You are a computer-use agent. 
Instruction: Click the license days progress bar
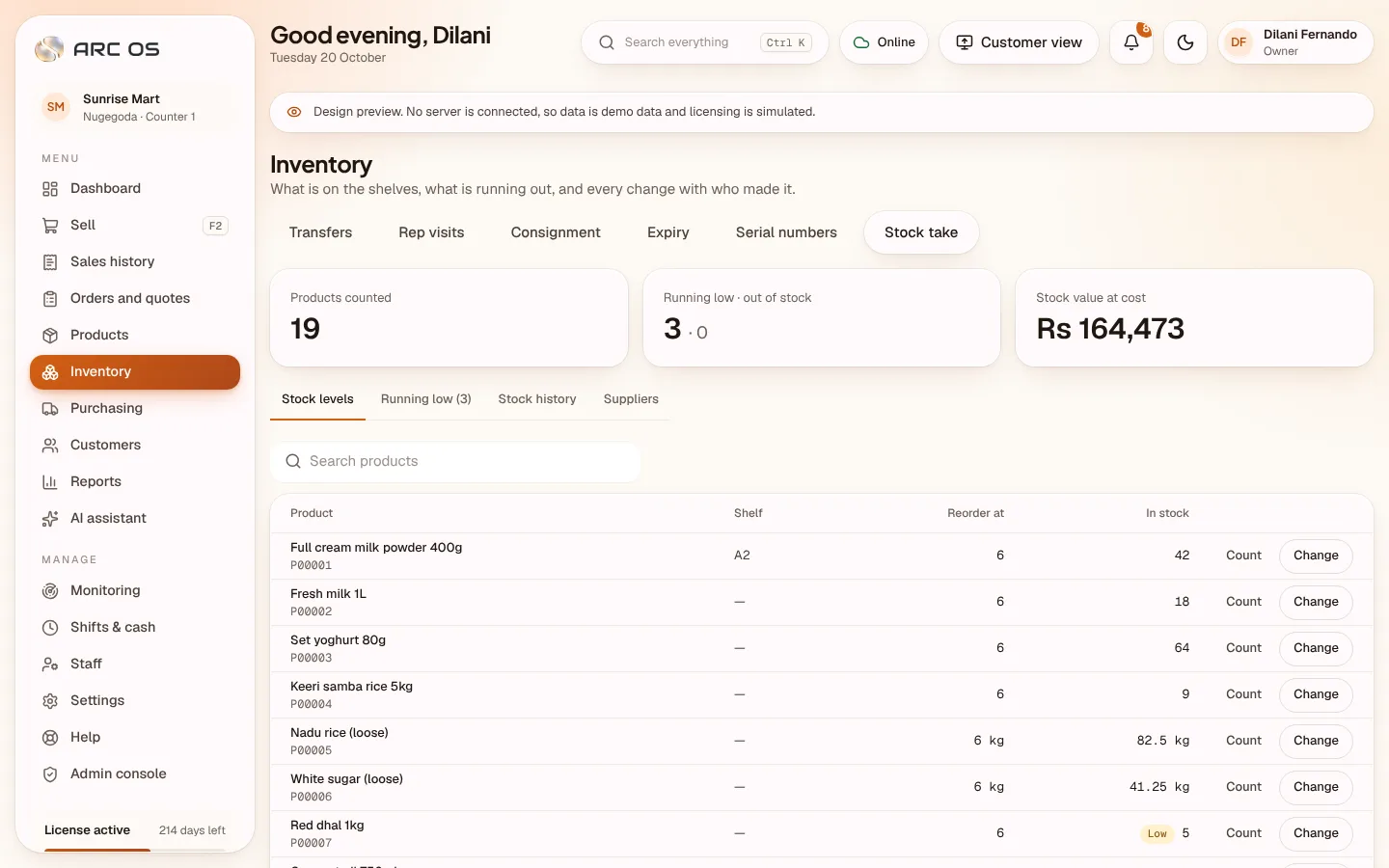tap(135, 850)
